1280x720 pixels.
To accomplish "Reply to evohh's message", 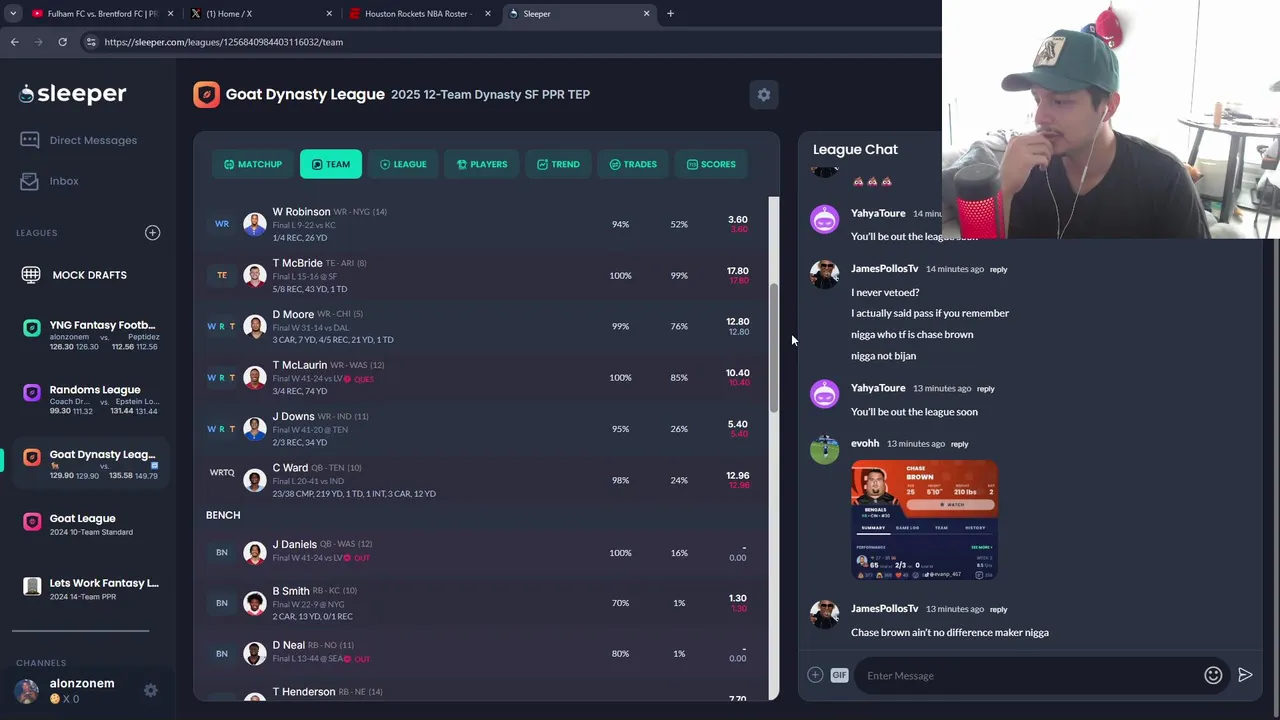I will point(959,444).
